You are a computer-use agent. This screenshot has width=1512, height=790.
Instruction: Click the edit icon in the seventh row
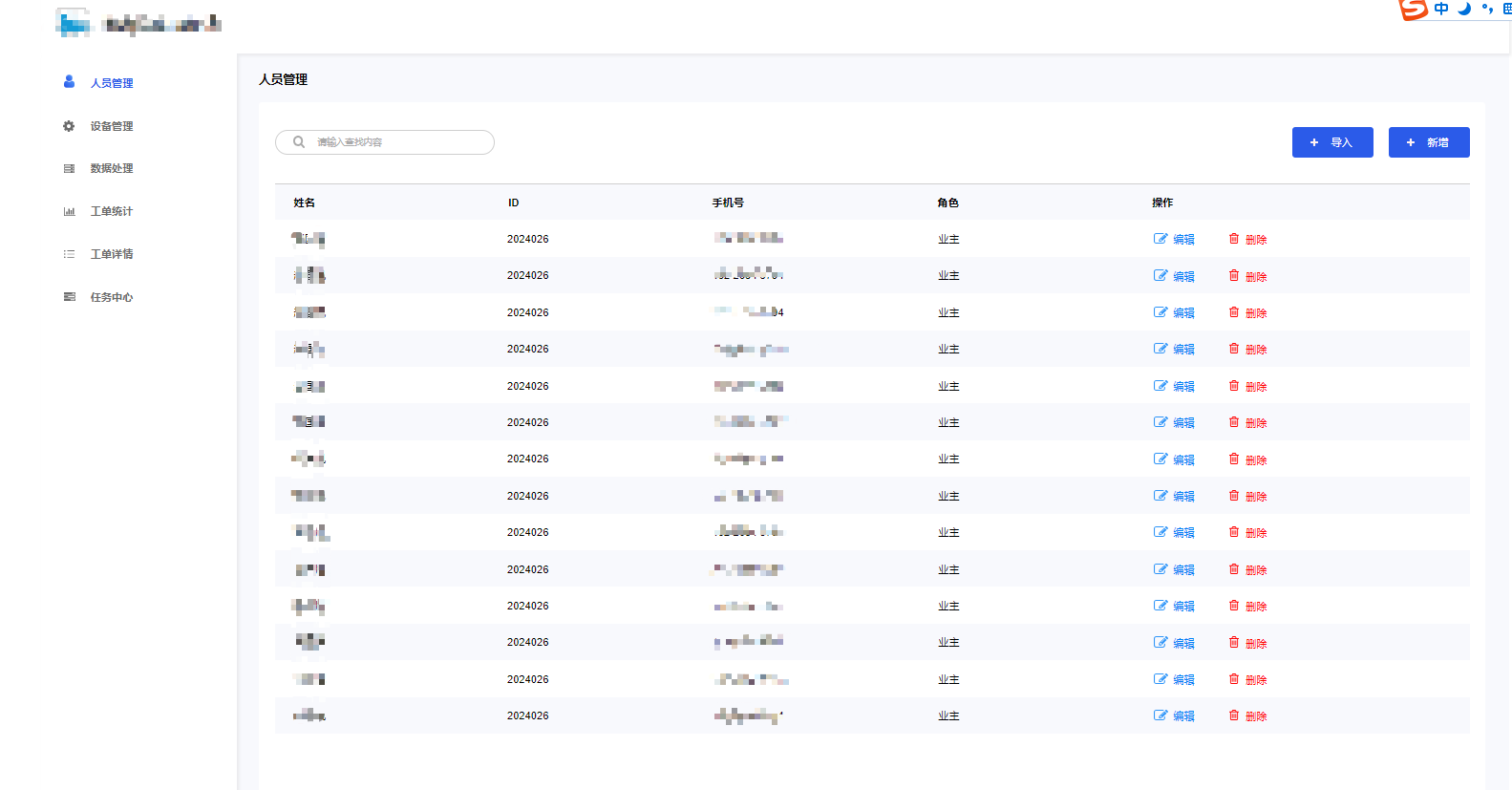1161,459
